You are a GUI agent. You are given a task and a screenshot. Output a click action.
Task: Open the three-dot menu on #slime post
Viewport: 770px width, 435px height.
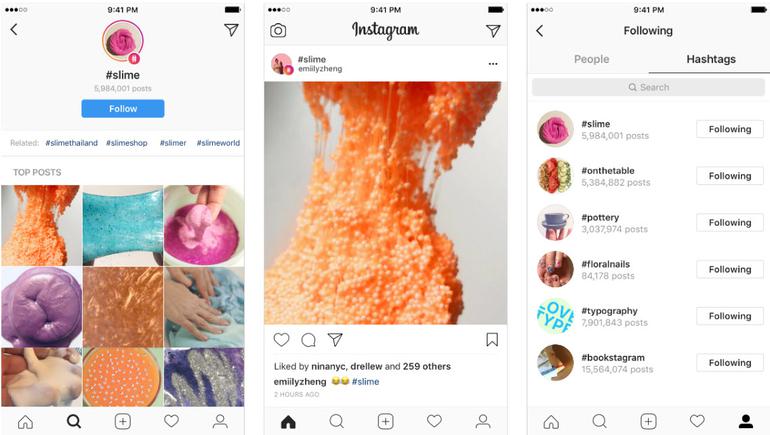(x=493, y=64)
